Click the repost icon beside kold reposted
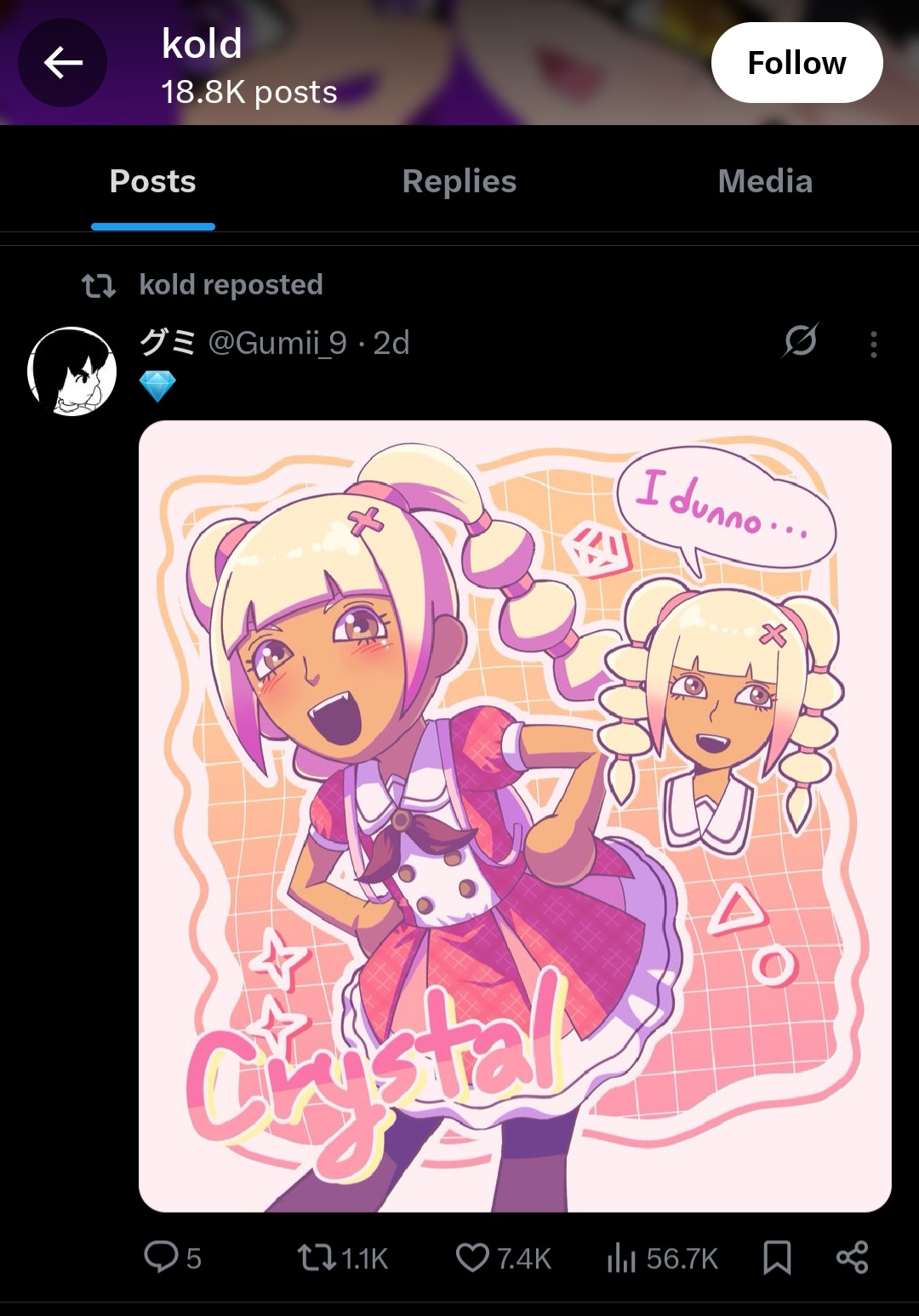919x1316 pixels. click(99, 286)
